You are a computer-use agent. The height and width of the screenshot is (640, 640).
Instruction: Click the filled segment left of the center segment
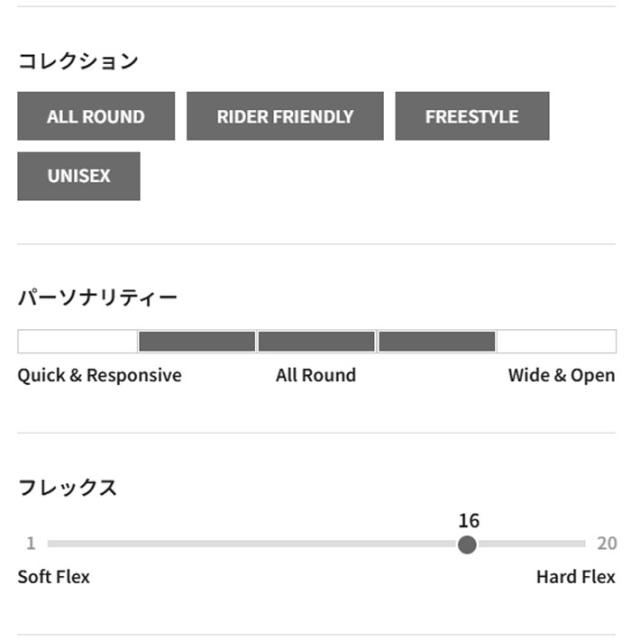[x=197, y=341]
